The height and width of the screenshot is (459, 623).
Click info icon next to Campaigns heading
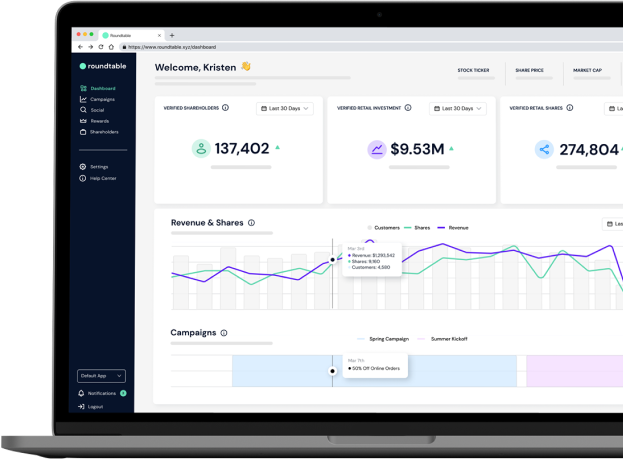click(224, 333)
